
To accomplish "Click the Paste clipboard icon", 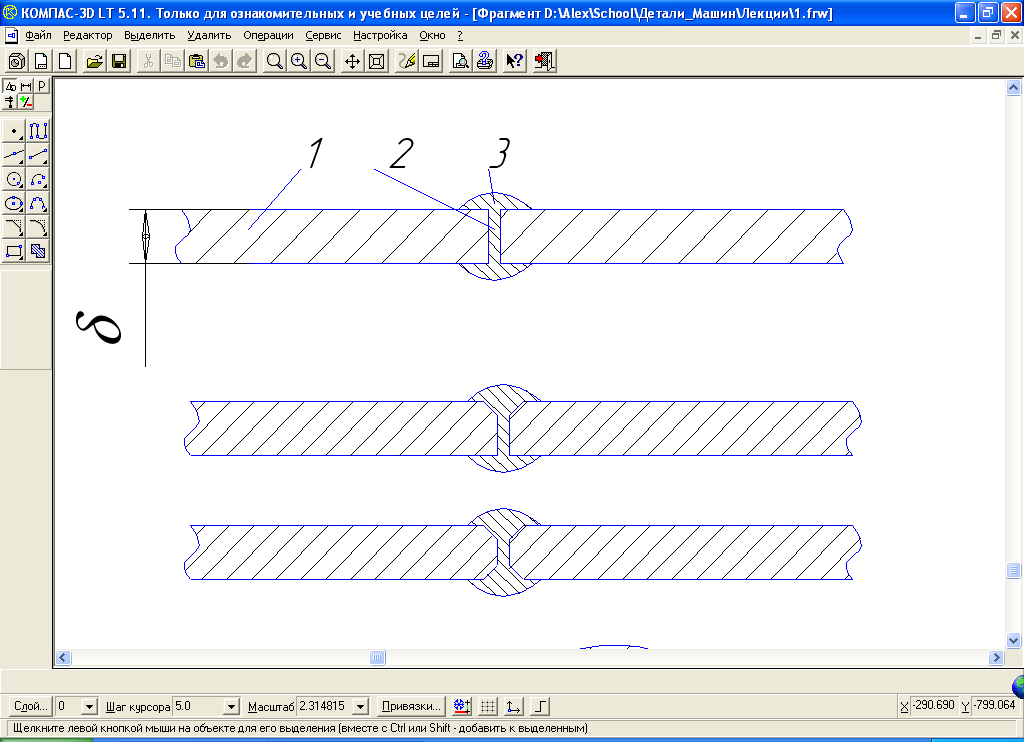I will click(x=197, y=61).
